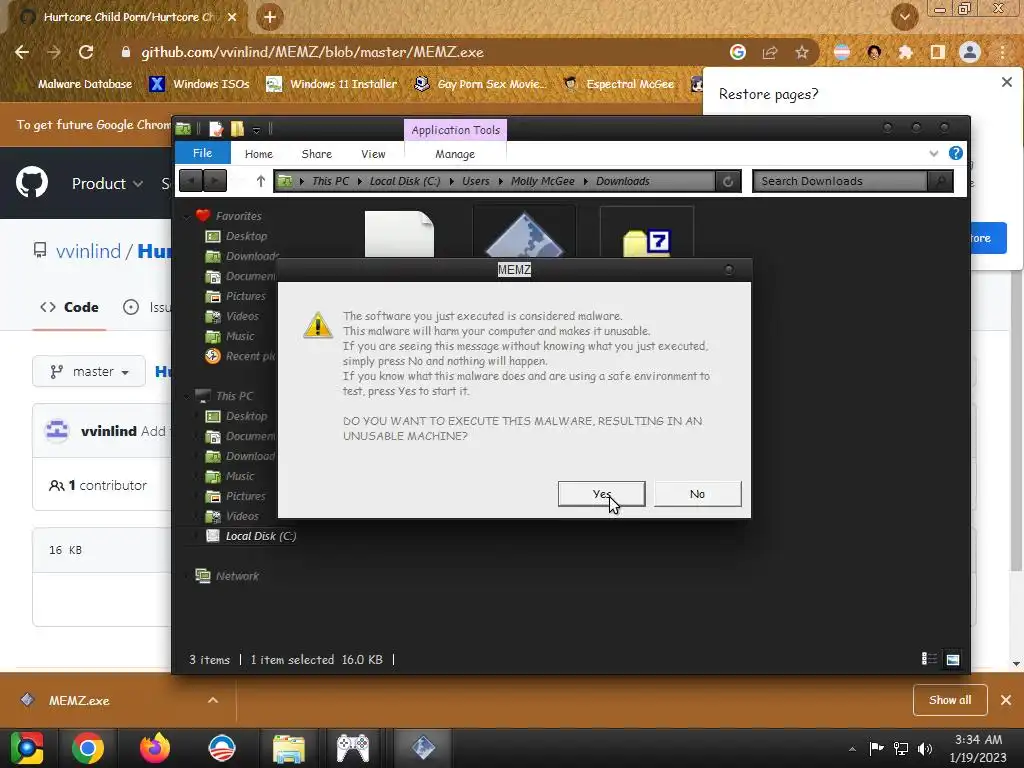The image size is (1024, 768).
Task: Close the Chrome downloads bar
Action: click(1006, 700)
